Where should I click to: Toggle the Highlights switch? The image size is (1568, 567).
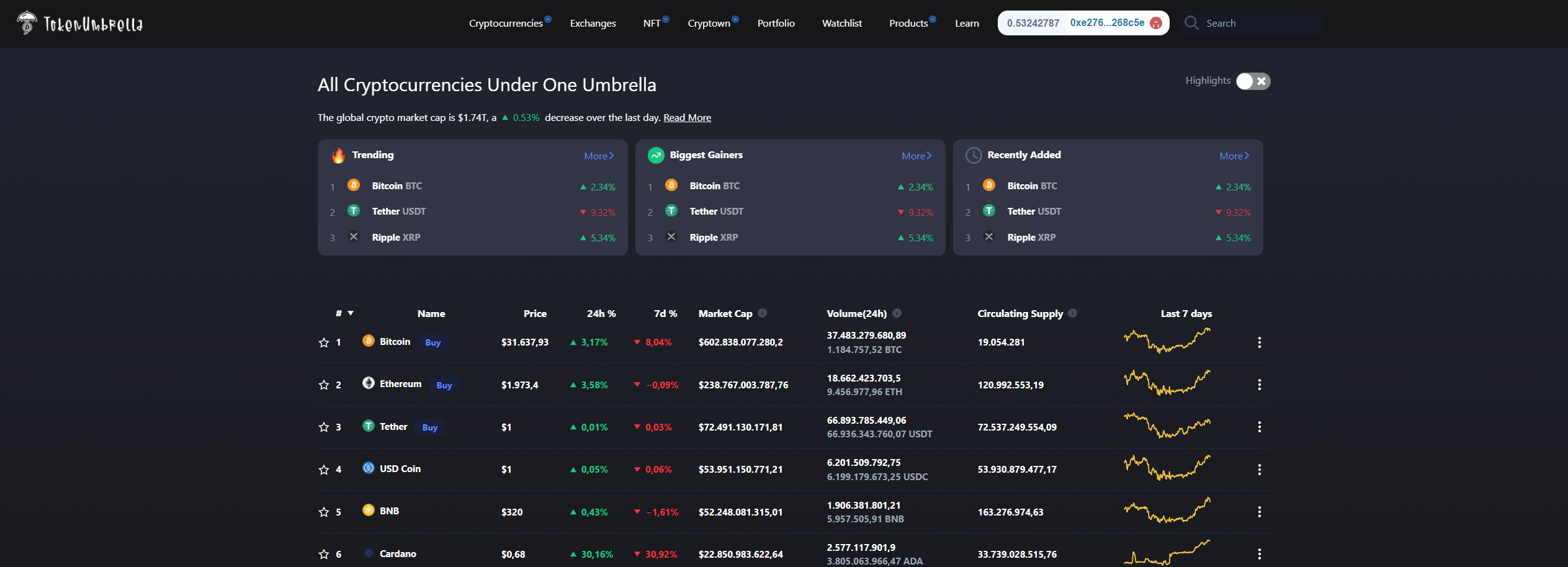click(1253, 81)
